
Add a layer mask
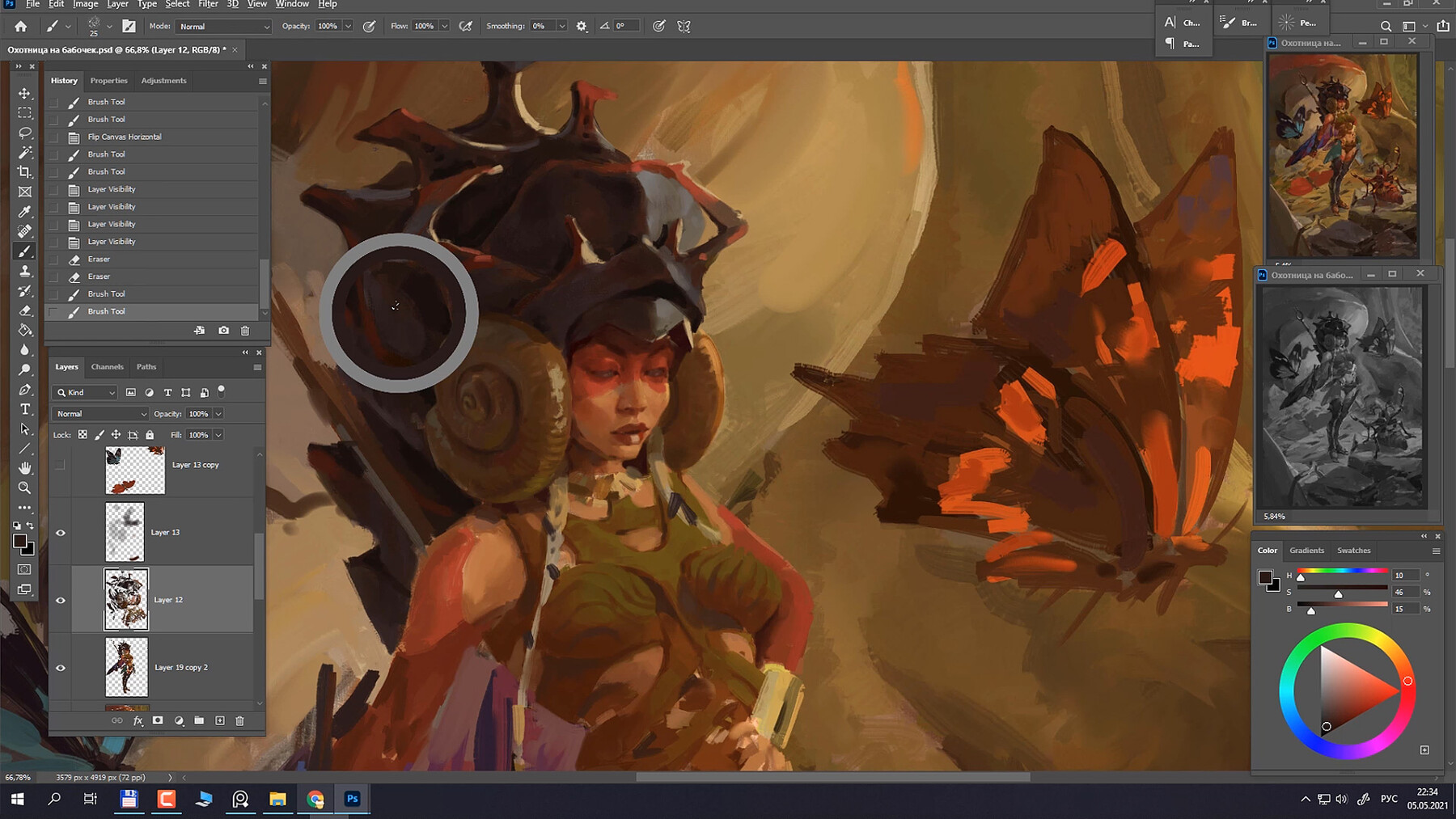point(158,720)
